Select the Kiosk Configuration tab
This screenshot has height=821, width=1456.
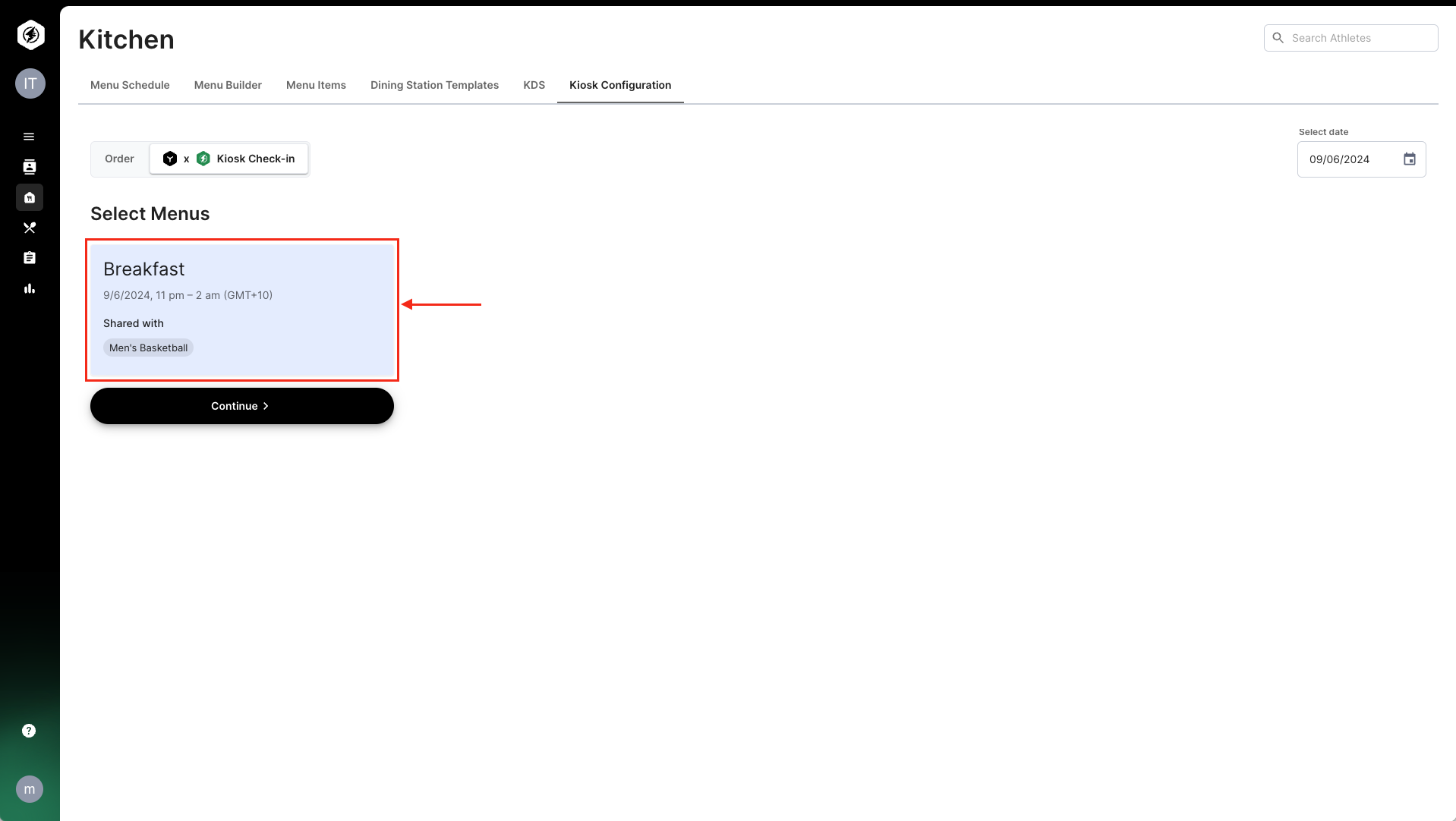(620, 85)
